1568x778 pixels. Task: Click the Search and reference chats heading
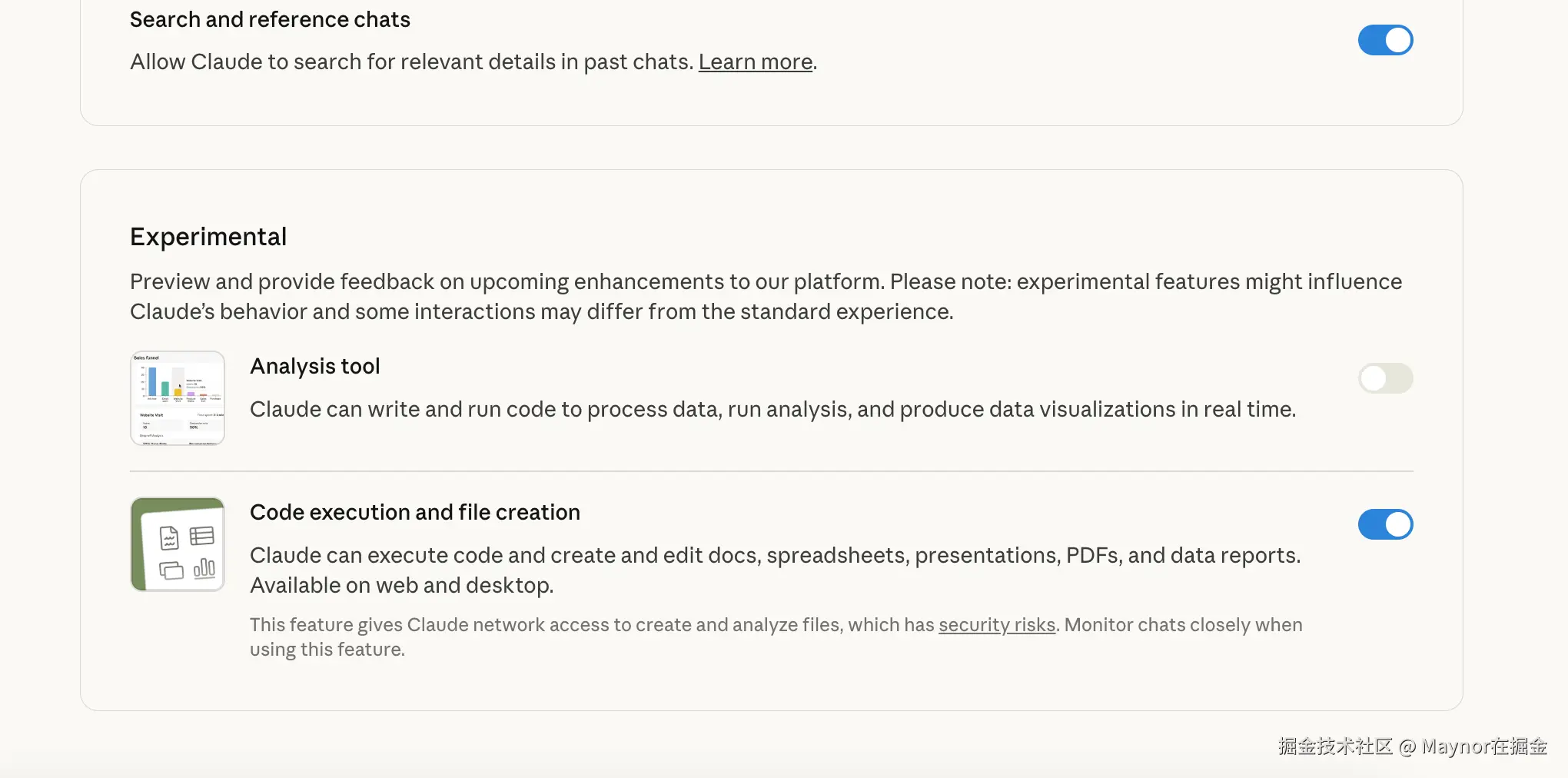tap(270, 19)
